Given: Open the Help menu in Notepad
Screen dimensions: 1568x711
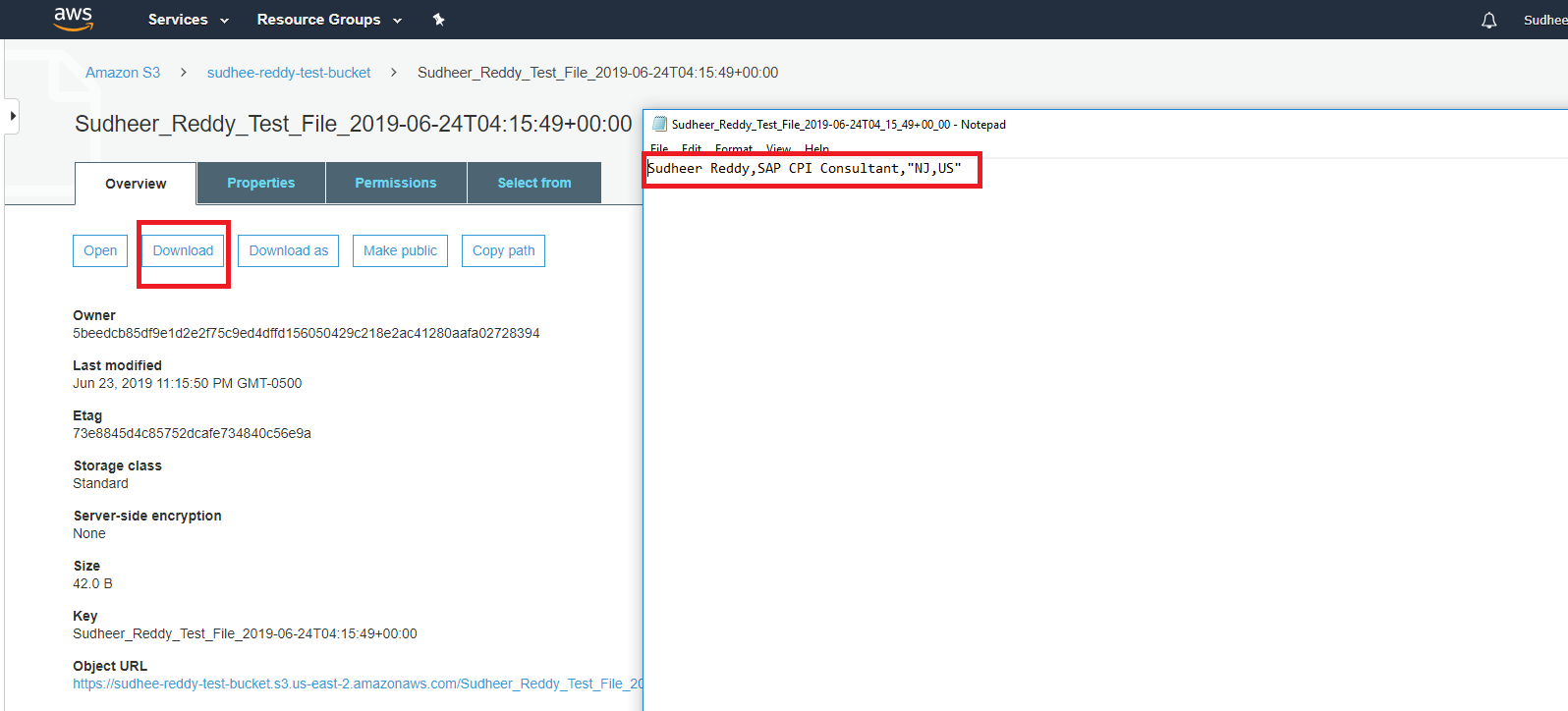Looking at the screenshot, I should pos(816,149).
